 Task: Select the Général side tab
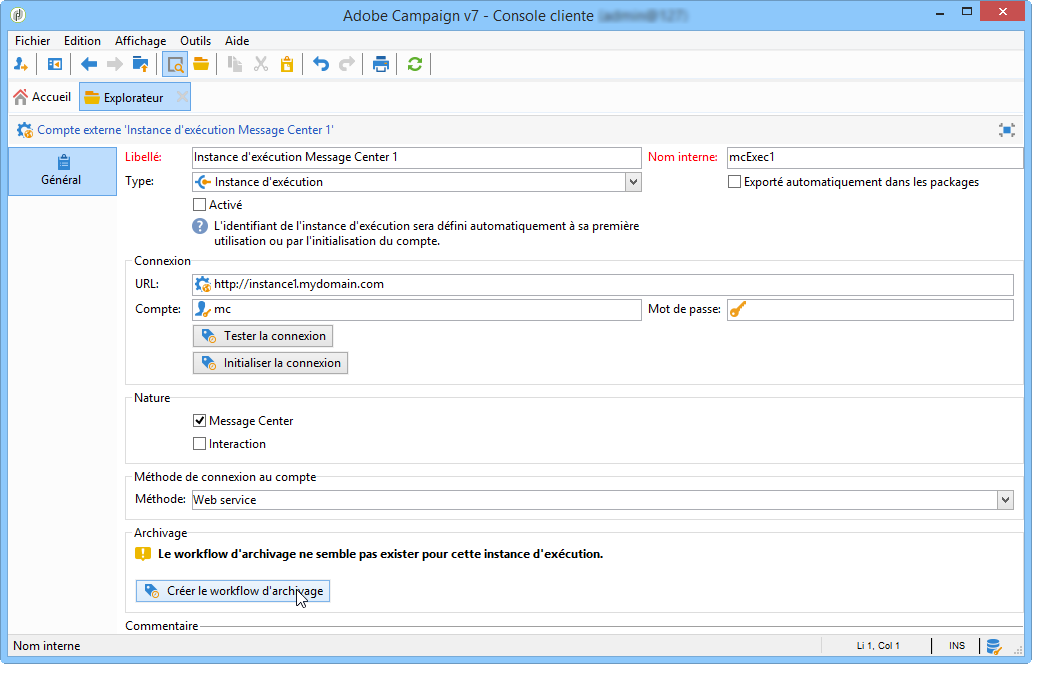pos(61,171)
